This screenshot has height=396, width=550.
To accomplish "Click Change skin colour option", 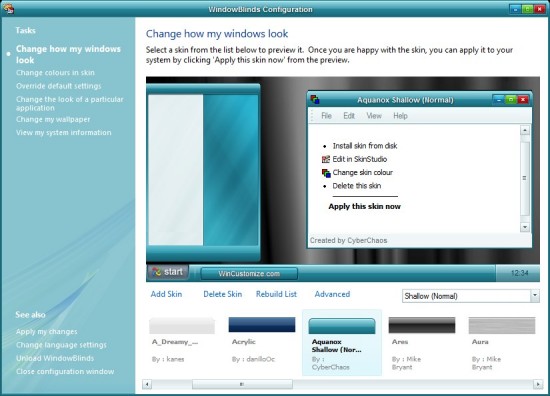I will click(362, 173).
